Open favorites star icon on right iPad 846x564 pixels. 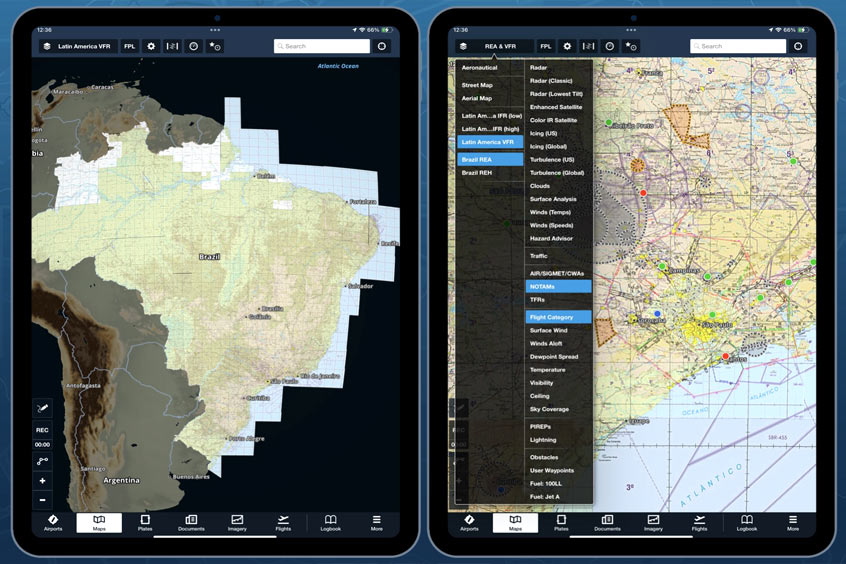point(631,46)
